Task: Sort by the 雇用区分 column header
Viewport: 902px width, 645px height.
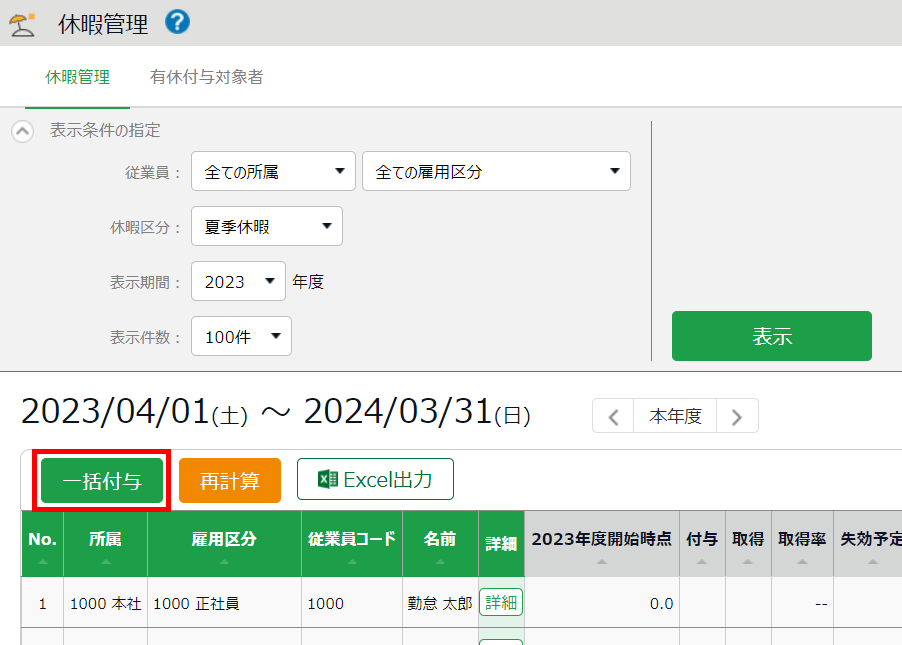Action: coord(224,544)
